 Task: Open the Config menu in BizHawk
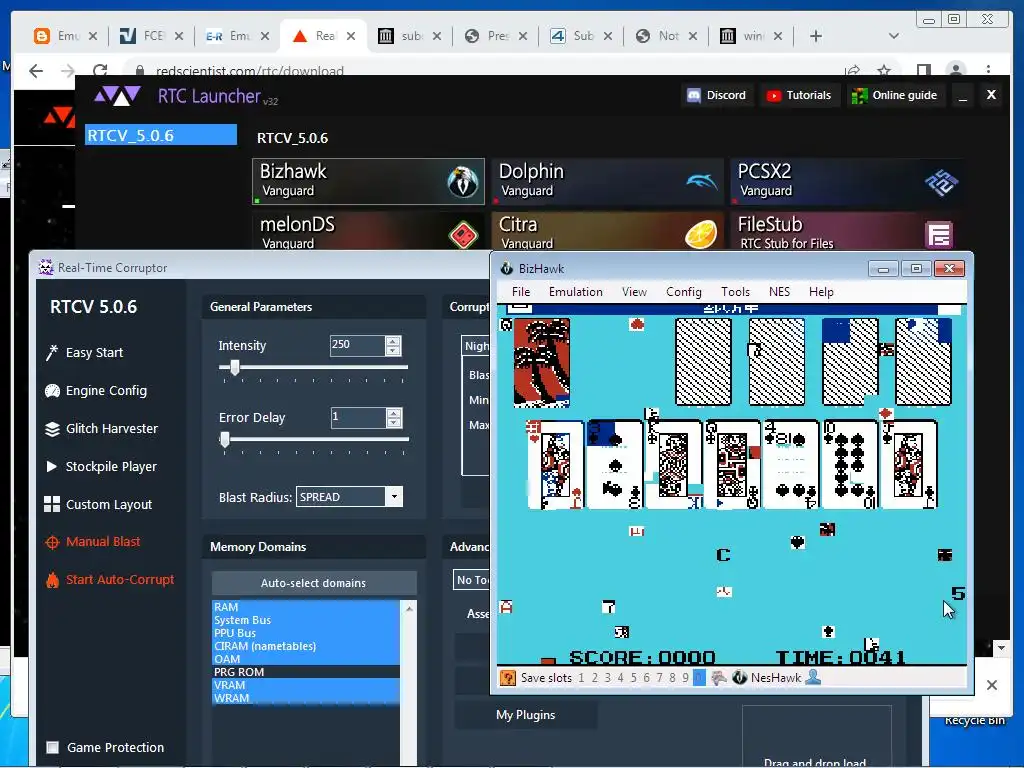[x=683, y=292]
